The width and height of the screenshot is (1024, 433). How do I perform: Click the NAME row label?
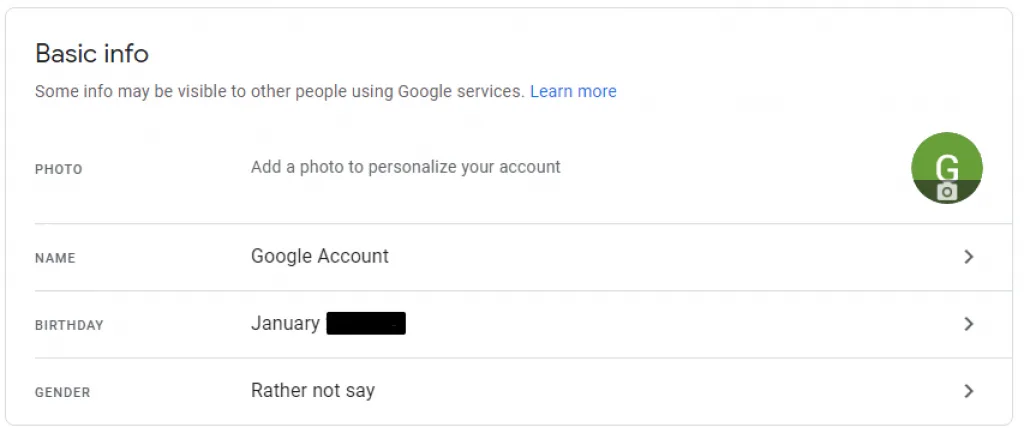56,258
